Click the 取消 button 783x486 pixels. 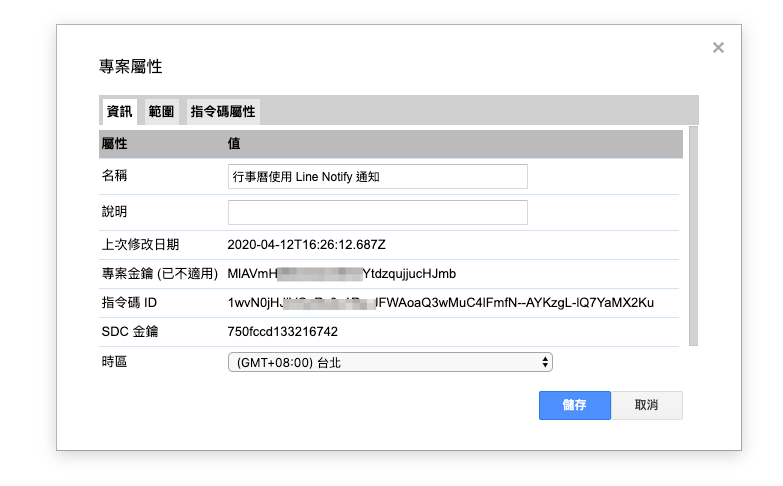point(646,405)
